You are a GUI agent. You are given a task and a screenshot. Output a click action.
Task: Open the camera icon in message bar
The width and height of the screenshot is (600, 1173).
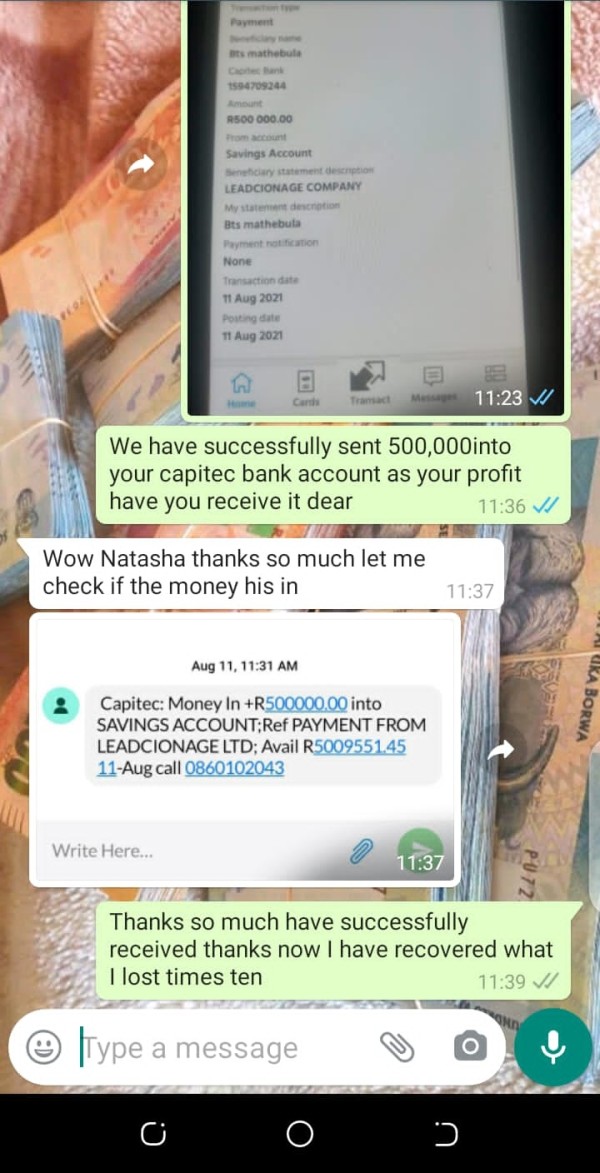click(x=470, y=1047)
